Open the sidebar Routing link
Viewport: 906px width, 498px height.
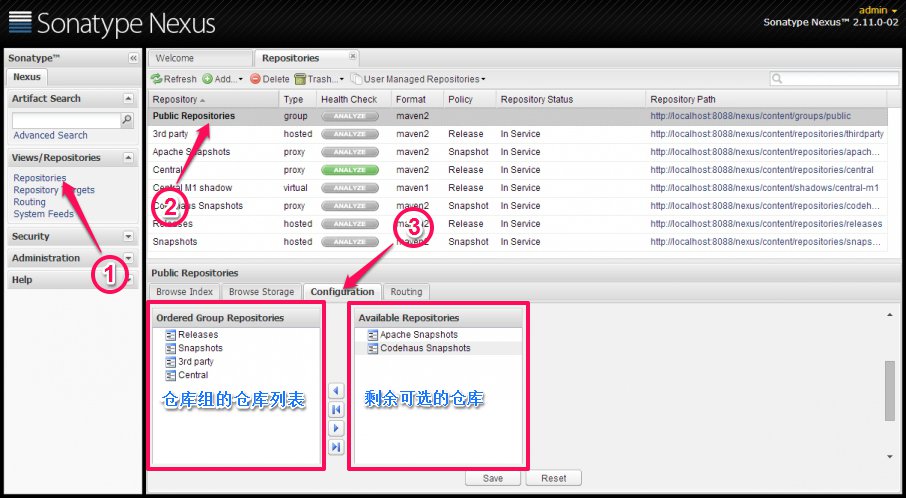coord(29,202)
